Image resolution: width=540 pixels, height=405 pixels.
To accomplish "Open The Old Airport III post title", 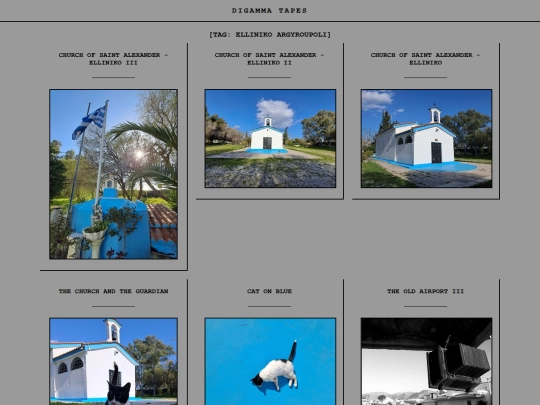I will 425,291.
